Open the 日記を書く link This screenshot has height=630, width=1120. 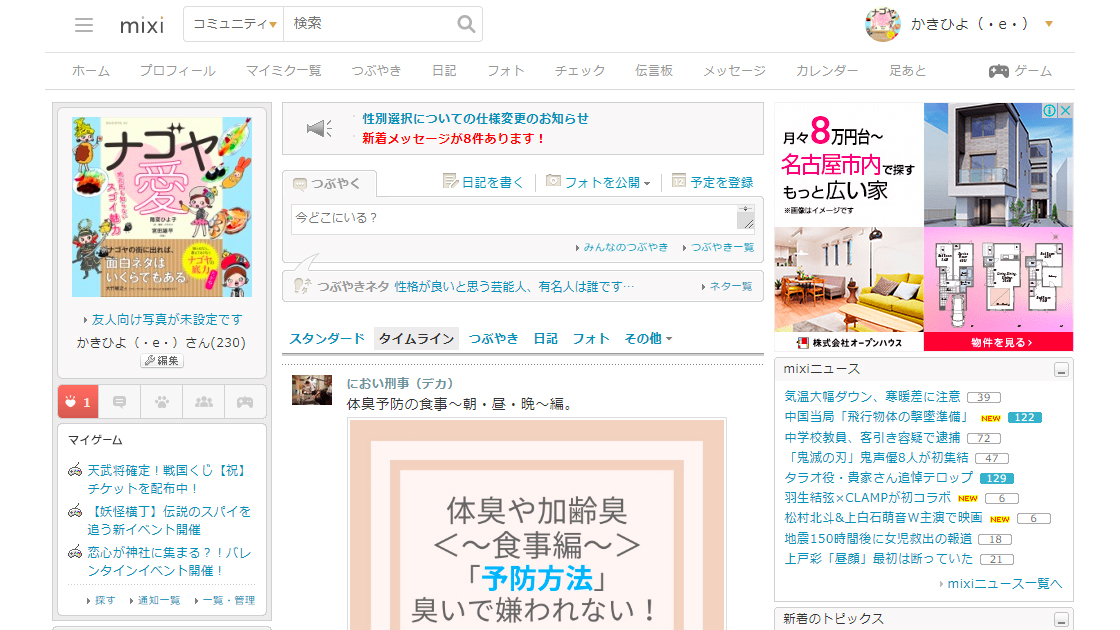(484, 182)
